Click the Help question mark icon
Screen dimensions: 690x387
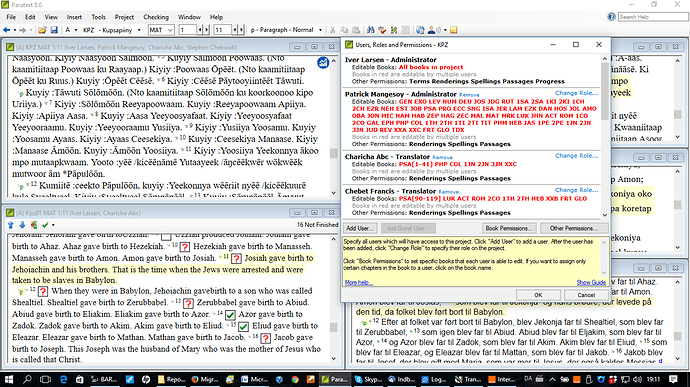pos(612,17)
